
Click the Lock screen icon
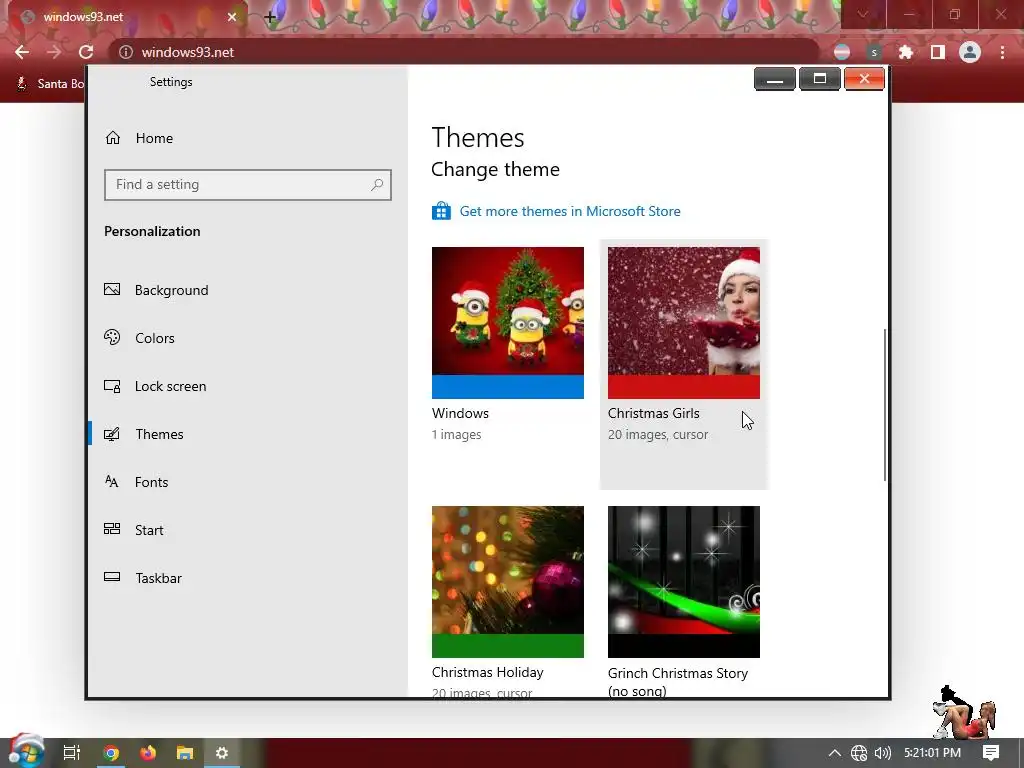pos(112,386)
